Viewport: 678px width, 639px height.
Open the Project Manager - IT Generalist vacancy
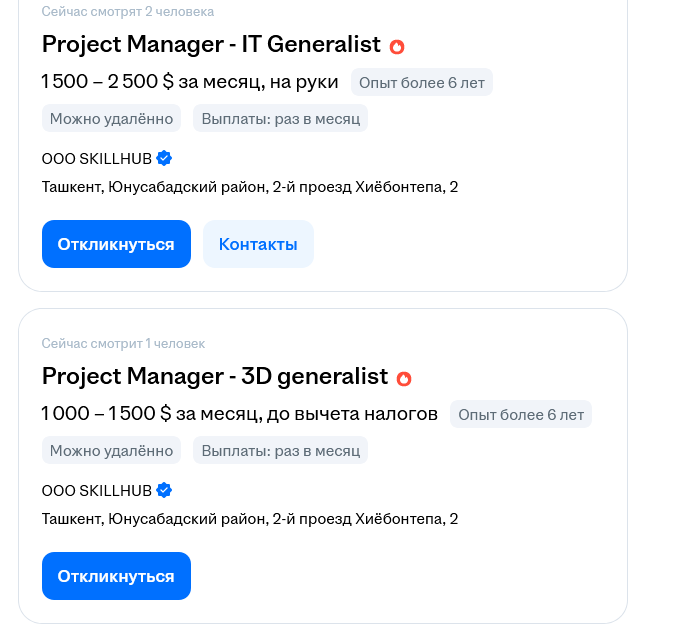coord(211,44)
